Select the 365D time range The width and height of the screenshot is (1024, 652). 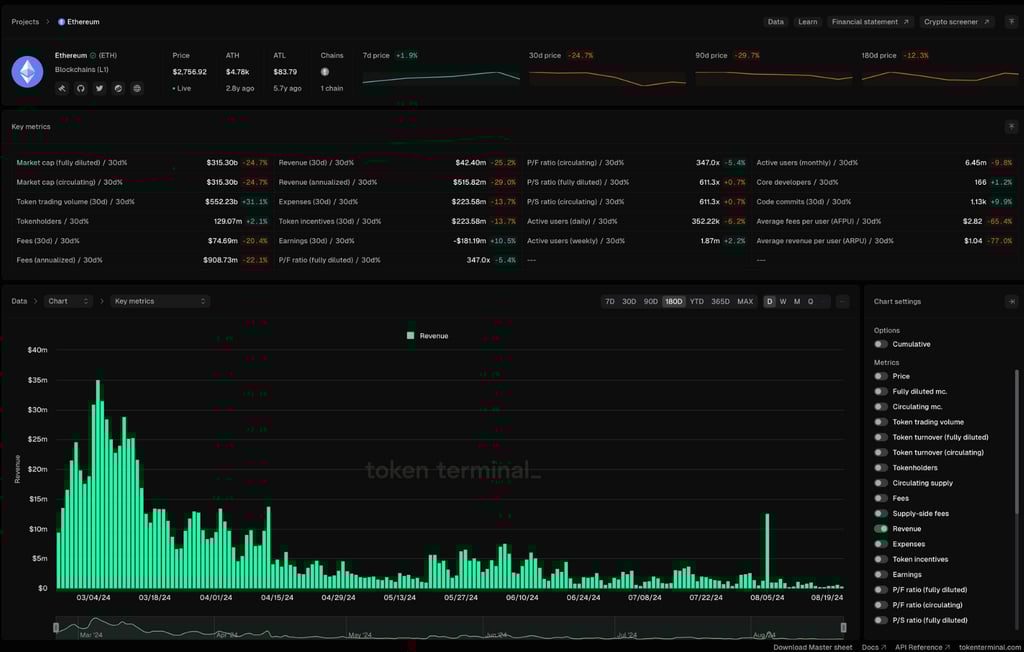coord(720,301)
